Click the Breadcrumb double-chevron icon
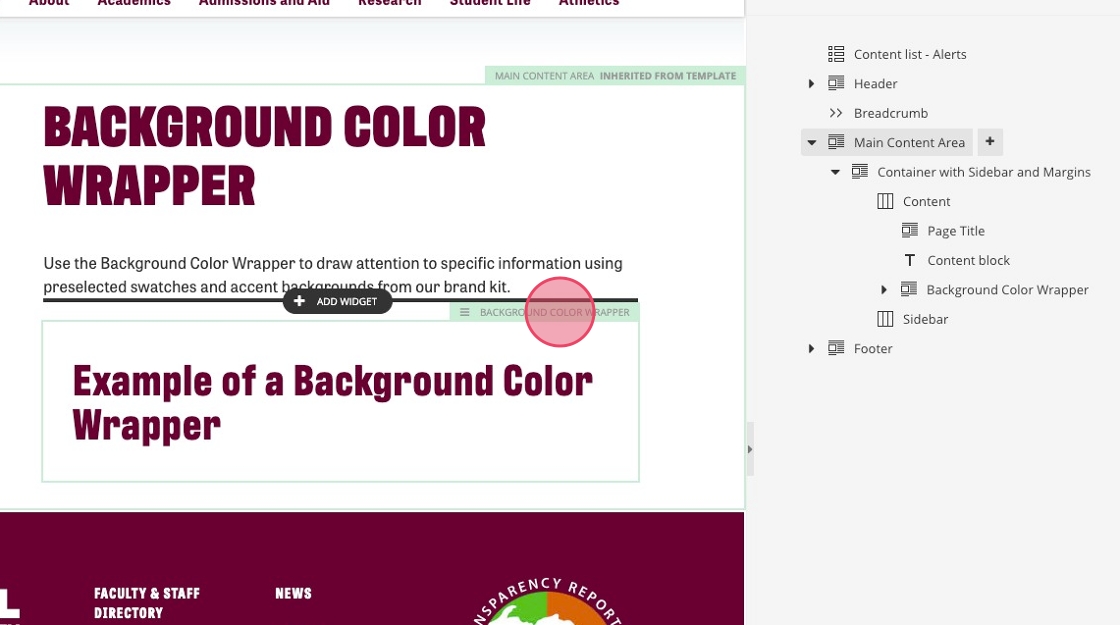Screen dimensions: 1120x625 point(836,113)
